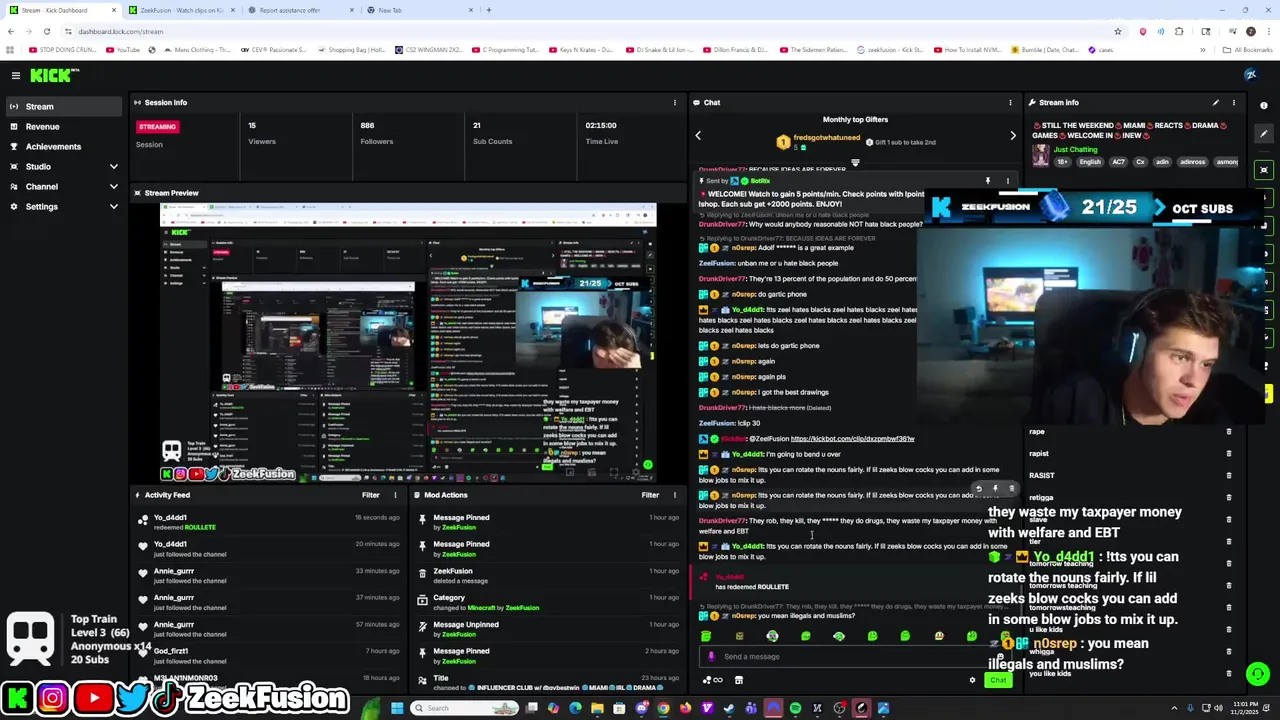Click the Stream Preview video thumbnail
This screenshot has width=1280, height=720.
click(x=408, y=343)
